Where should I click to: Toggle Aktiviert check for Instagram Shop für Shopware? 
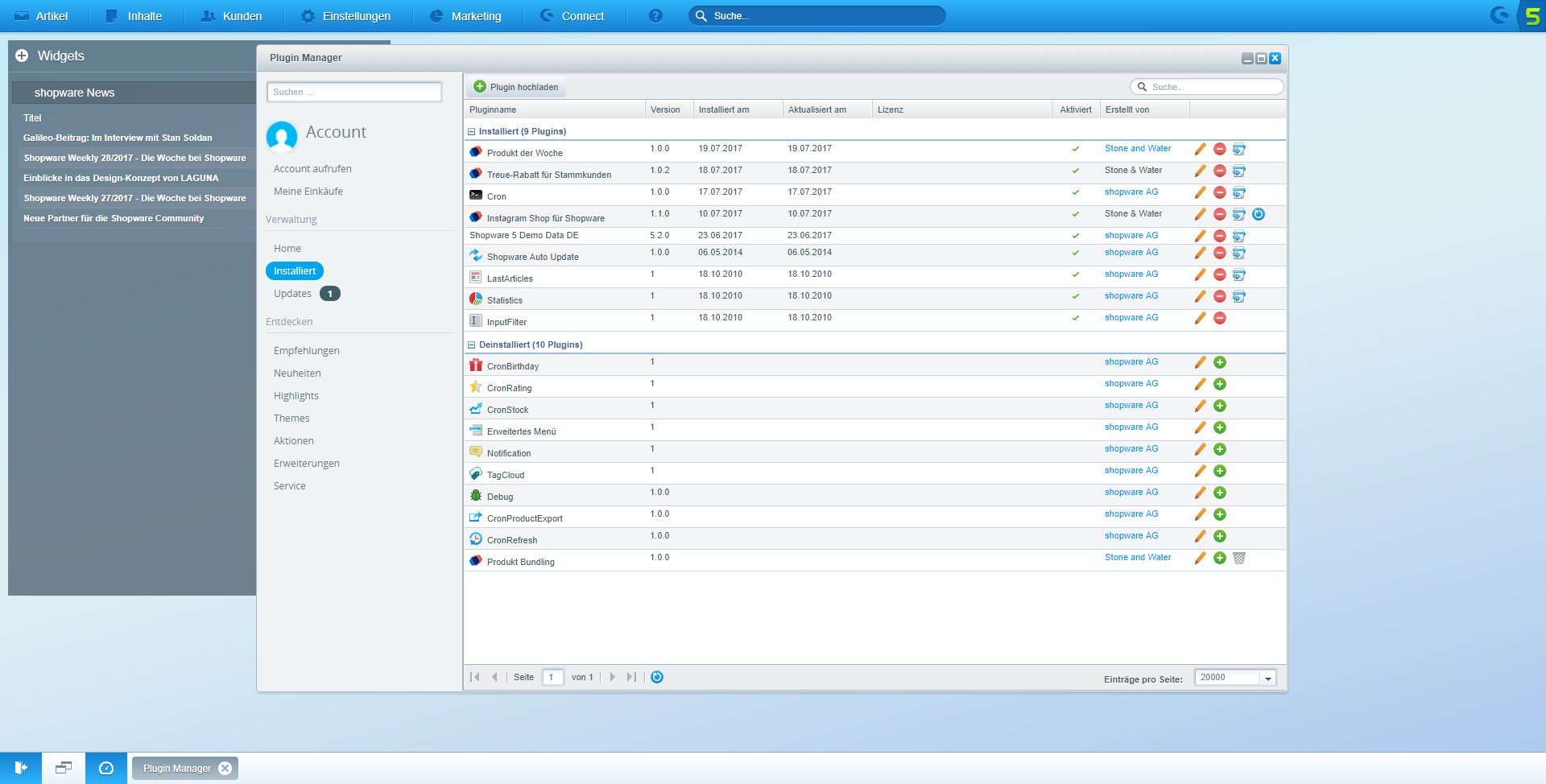click(1076, 214)
